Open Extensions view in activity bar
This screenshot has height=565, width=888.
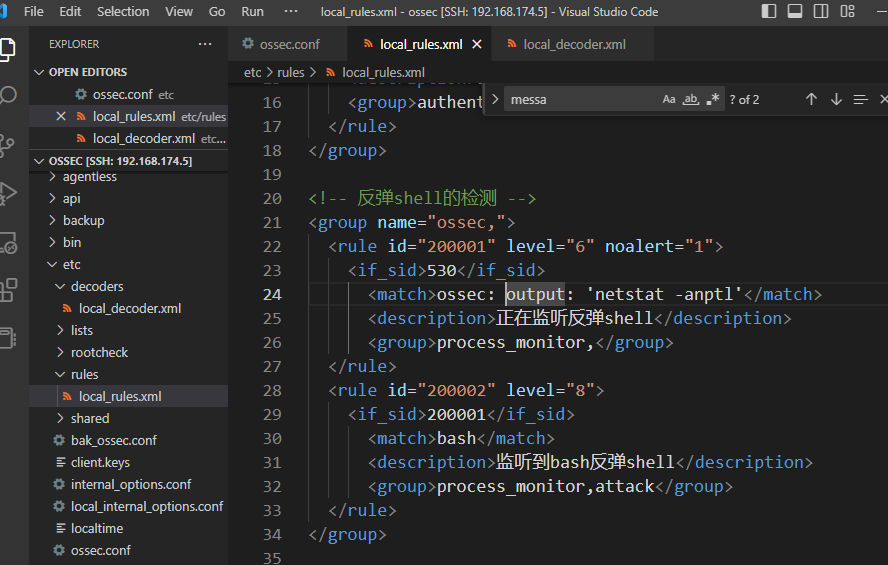tap(8, 290)
